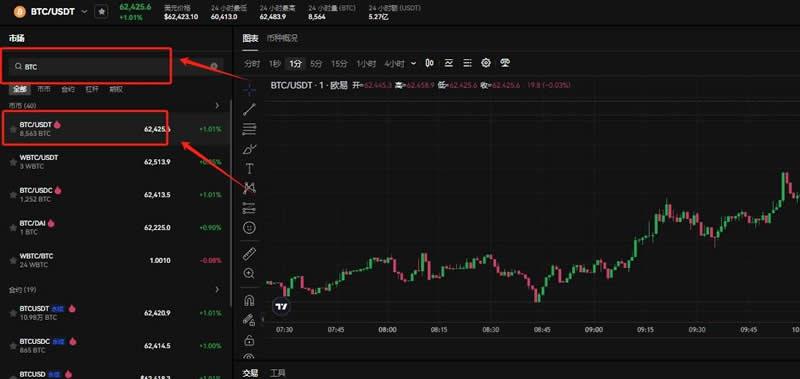800x379 pixels.
Task: Click the zoom in magnifier tool
Action: 249,273
